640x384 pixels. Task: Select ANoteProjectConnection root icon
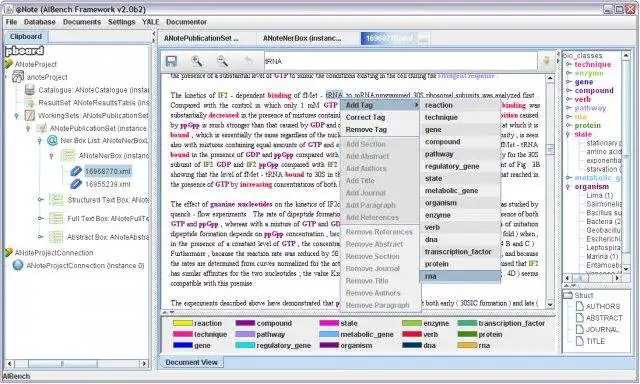coord(9,253)
